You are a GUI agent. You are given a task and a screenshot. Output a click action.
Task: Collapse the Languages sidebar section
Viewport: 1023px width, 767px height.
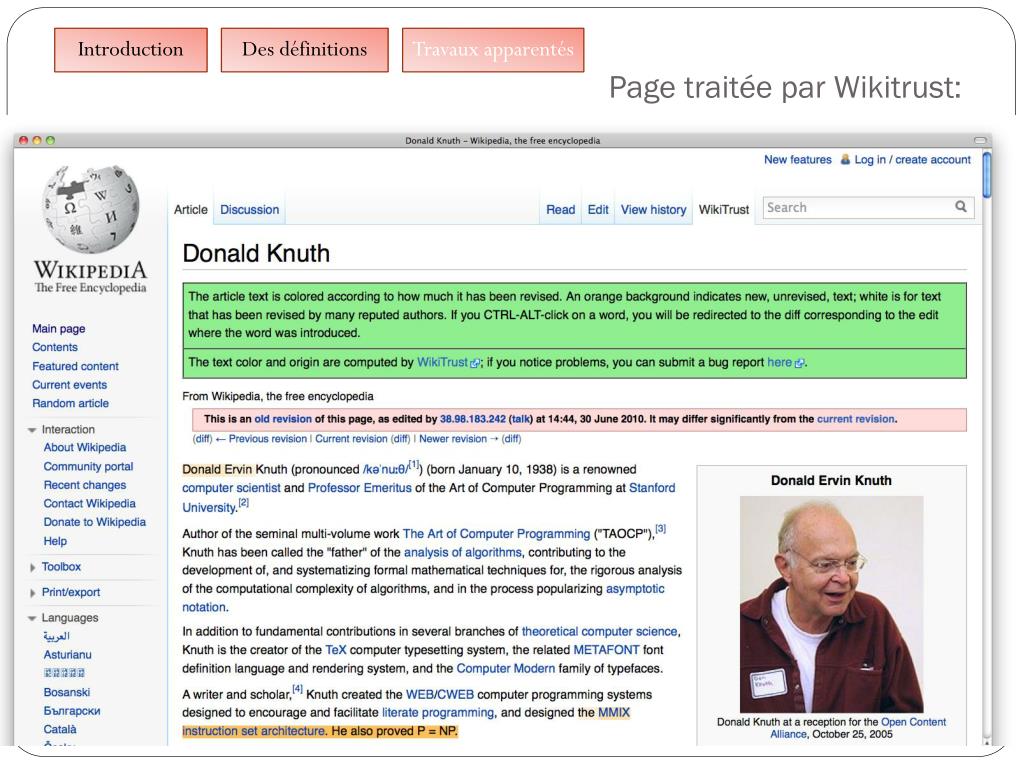pyautogui.click(x=32, y=618)
